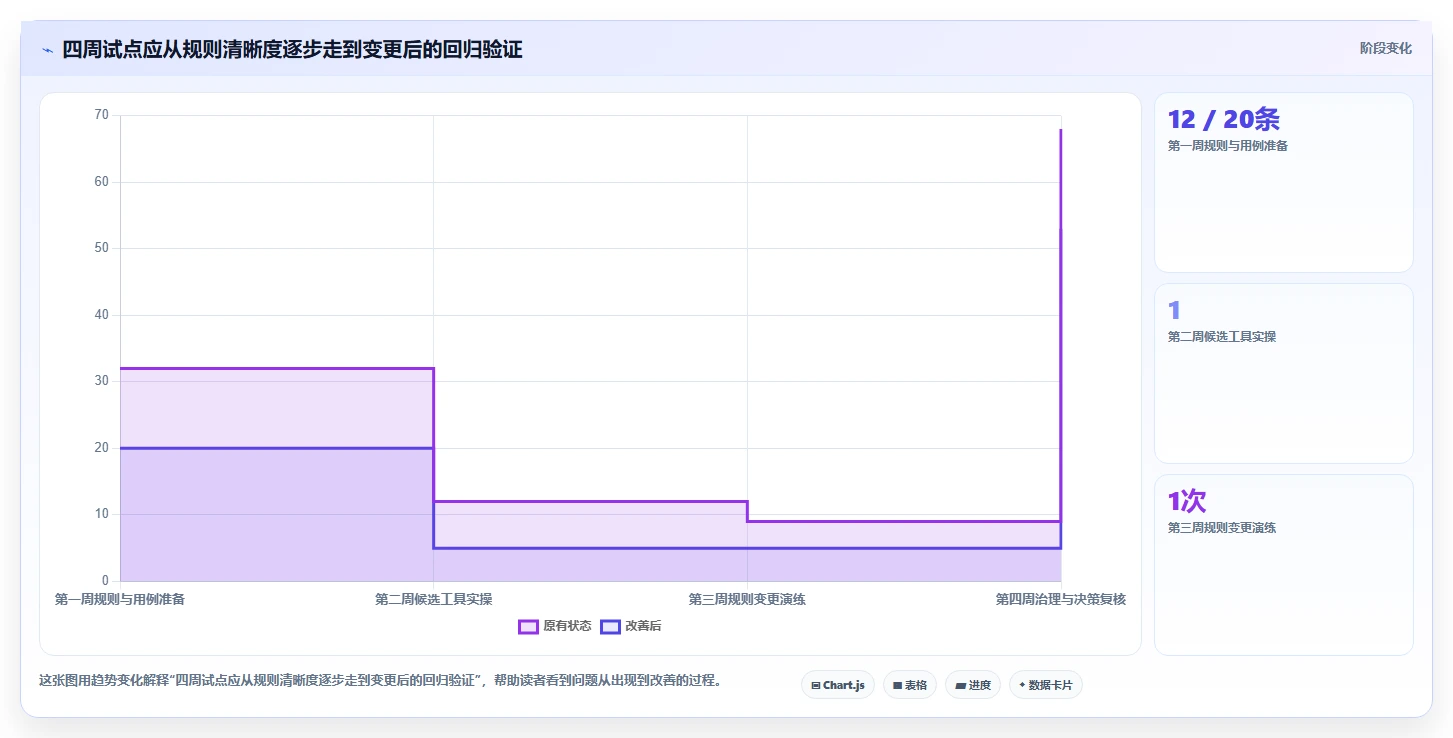Click the chart title 四周试点应从规则清晰度
This screenshot has width=1453, height=738.
coord(292,49)
